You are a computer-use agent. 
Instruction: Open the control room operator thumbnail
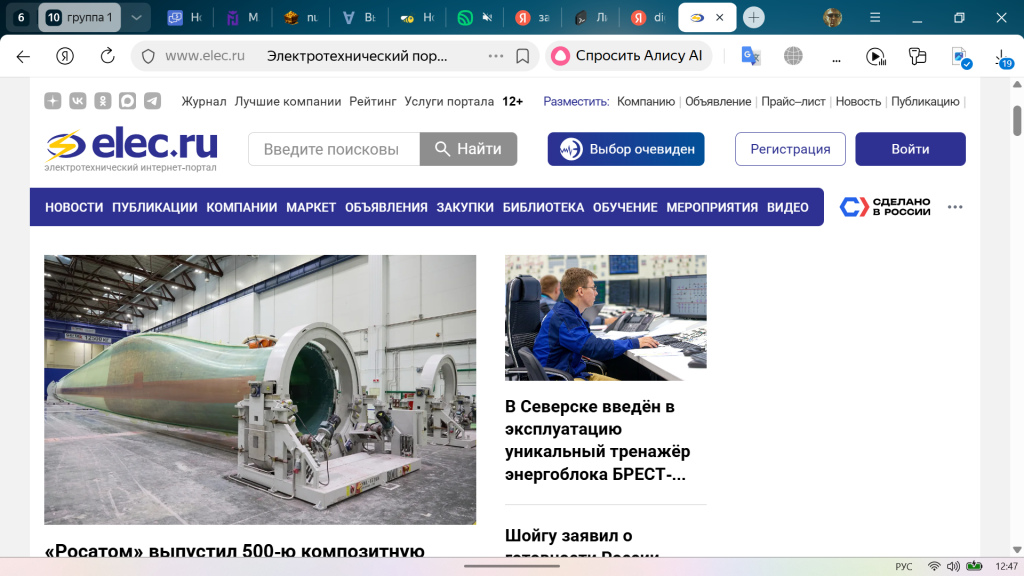click(x=605, y=318)
